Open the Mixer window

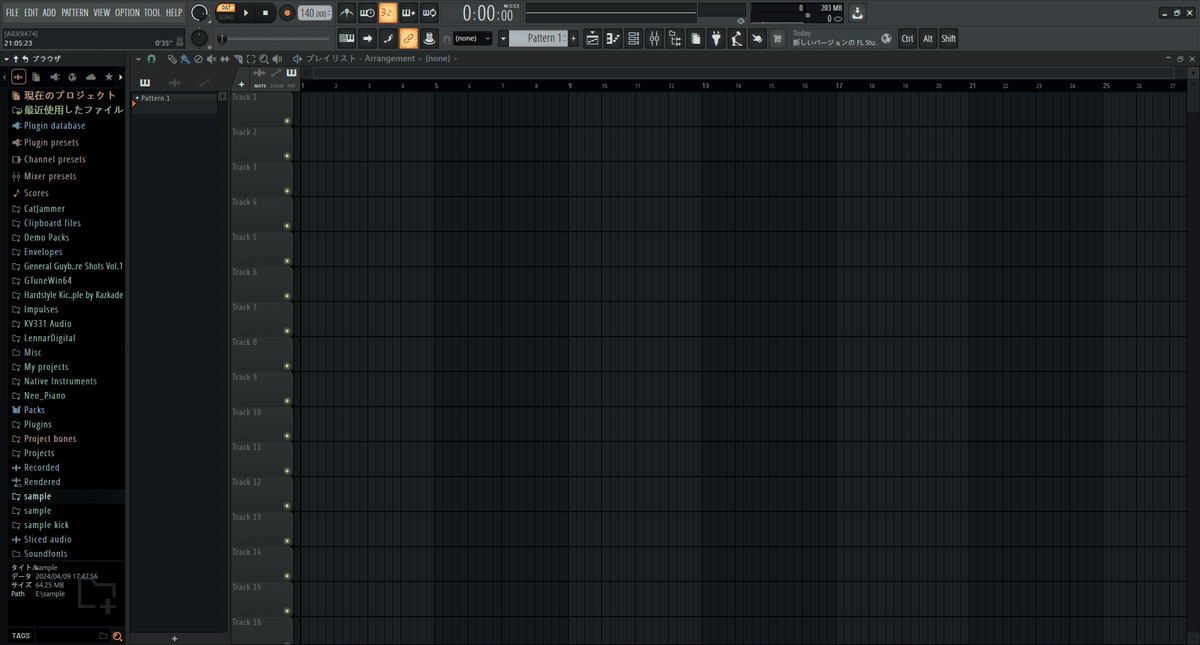tap(654, 39)
